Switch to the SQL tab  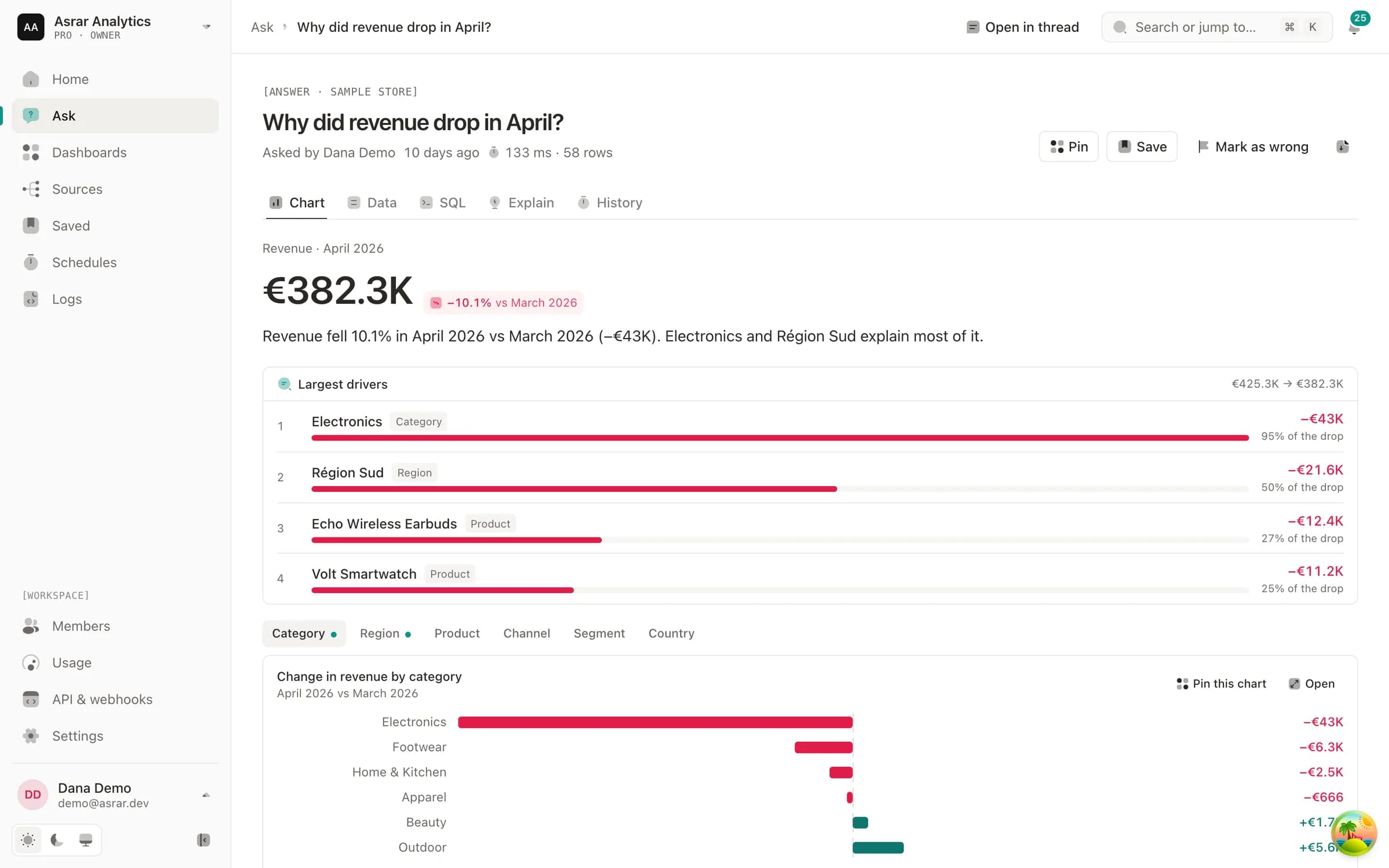coord(443,203)
